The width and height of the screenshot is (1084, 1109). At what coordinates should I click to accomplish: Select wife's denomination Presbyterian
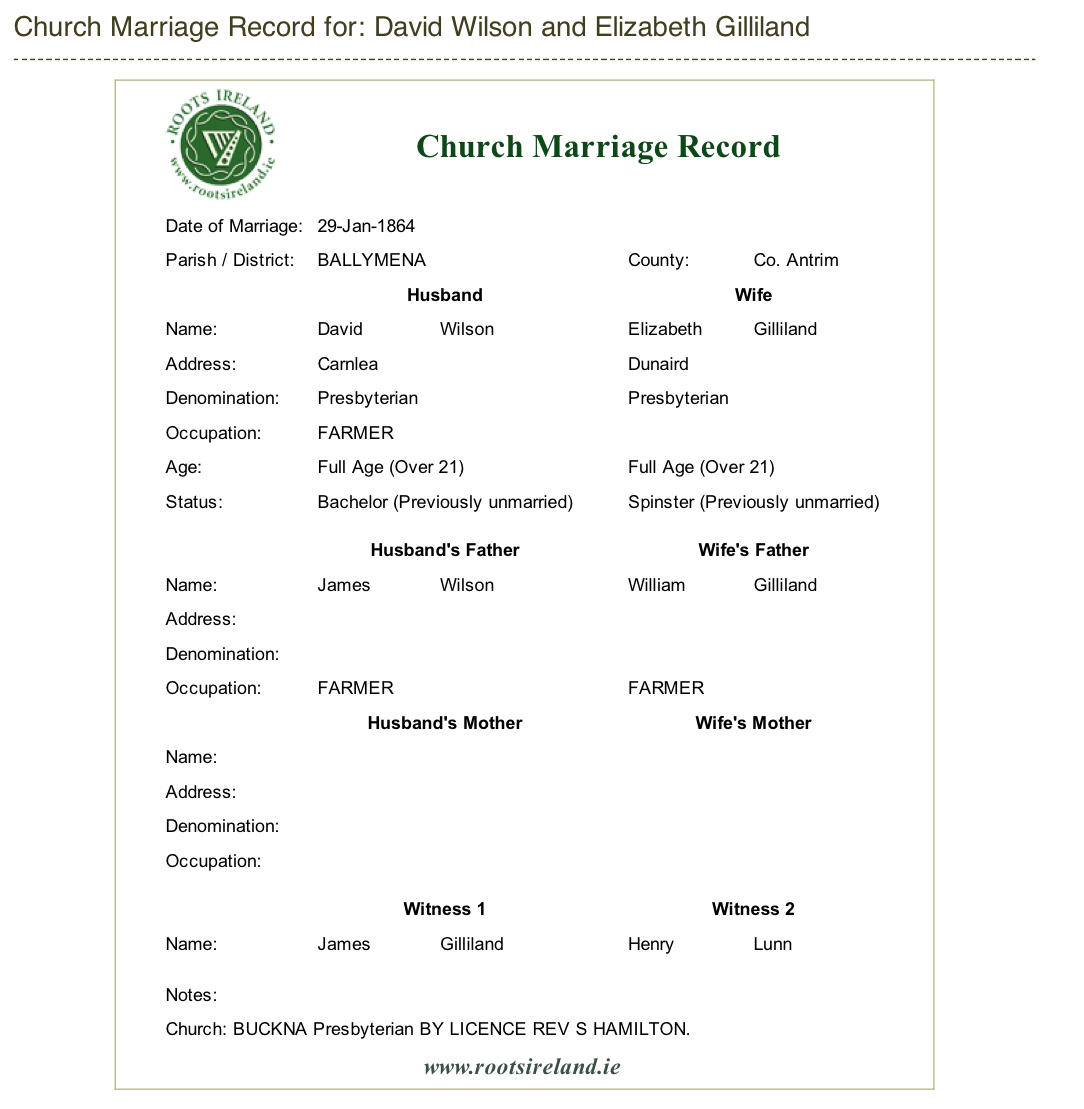[x=678, y=398]
